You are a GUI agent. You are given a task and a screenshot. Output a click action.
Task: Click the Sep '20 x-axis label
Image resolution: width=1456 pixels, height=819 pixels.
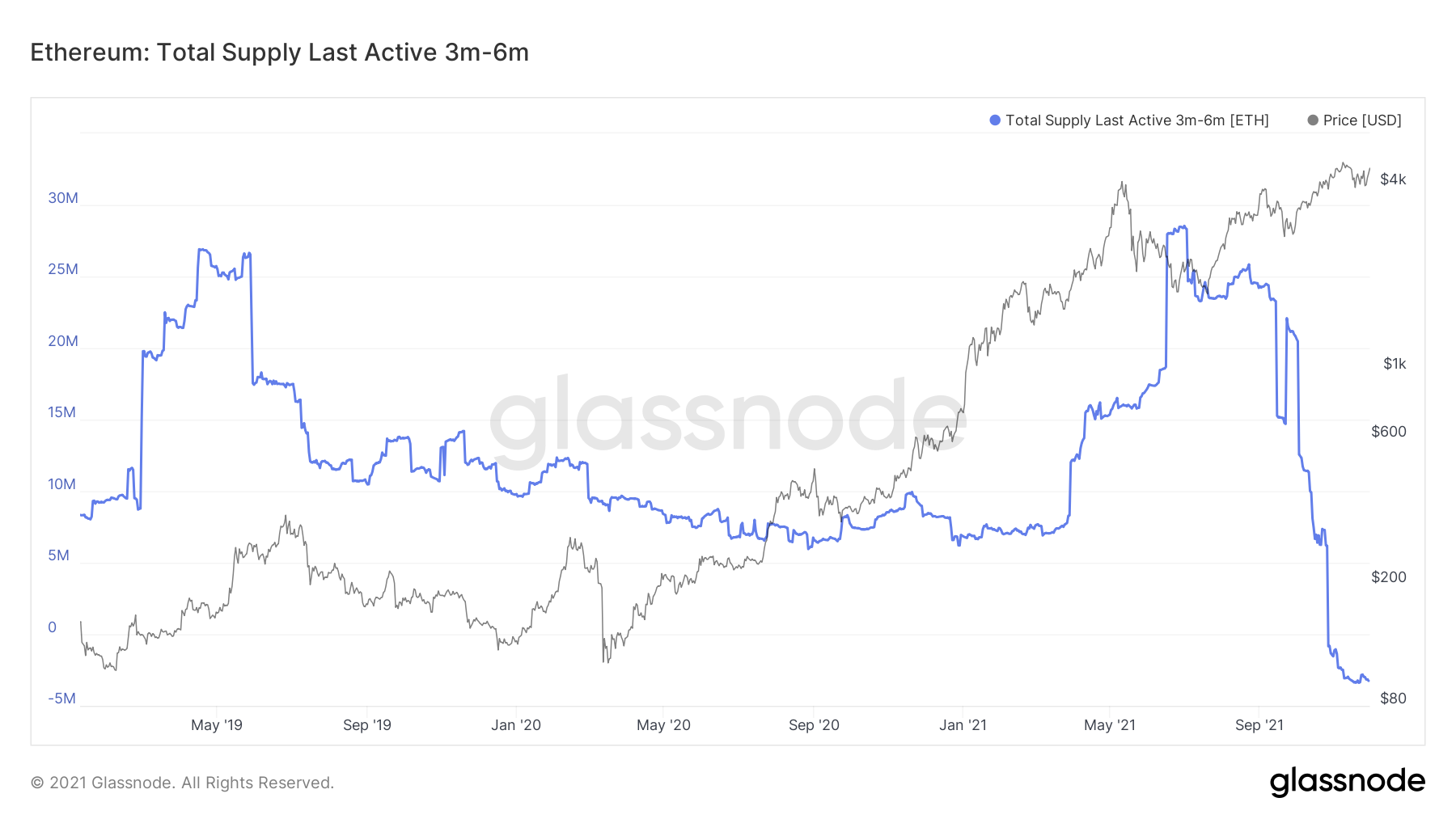[x=814, y=725]
